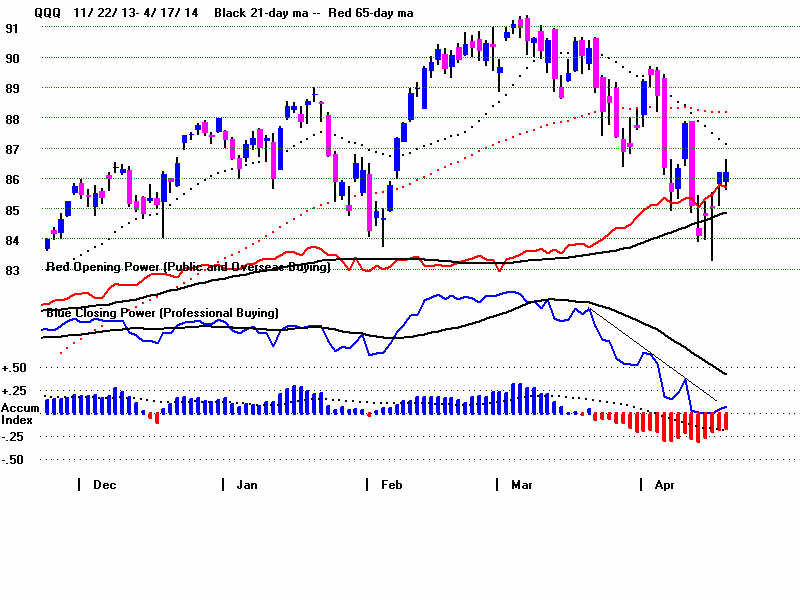
Task: Click the -.25 accumulation scale label
Action: (x=14, y=437)
